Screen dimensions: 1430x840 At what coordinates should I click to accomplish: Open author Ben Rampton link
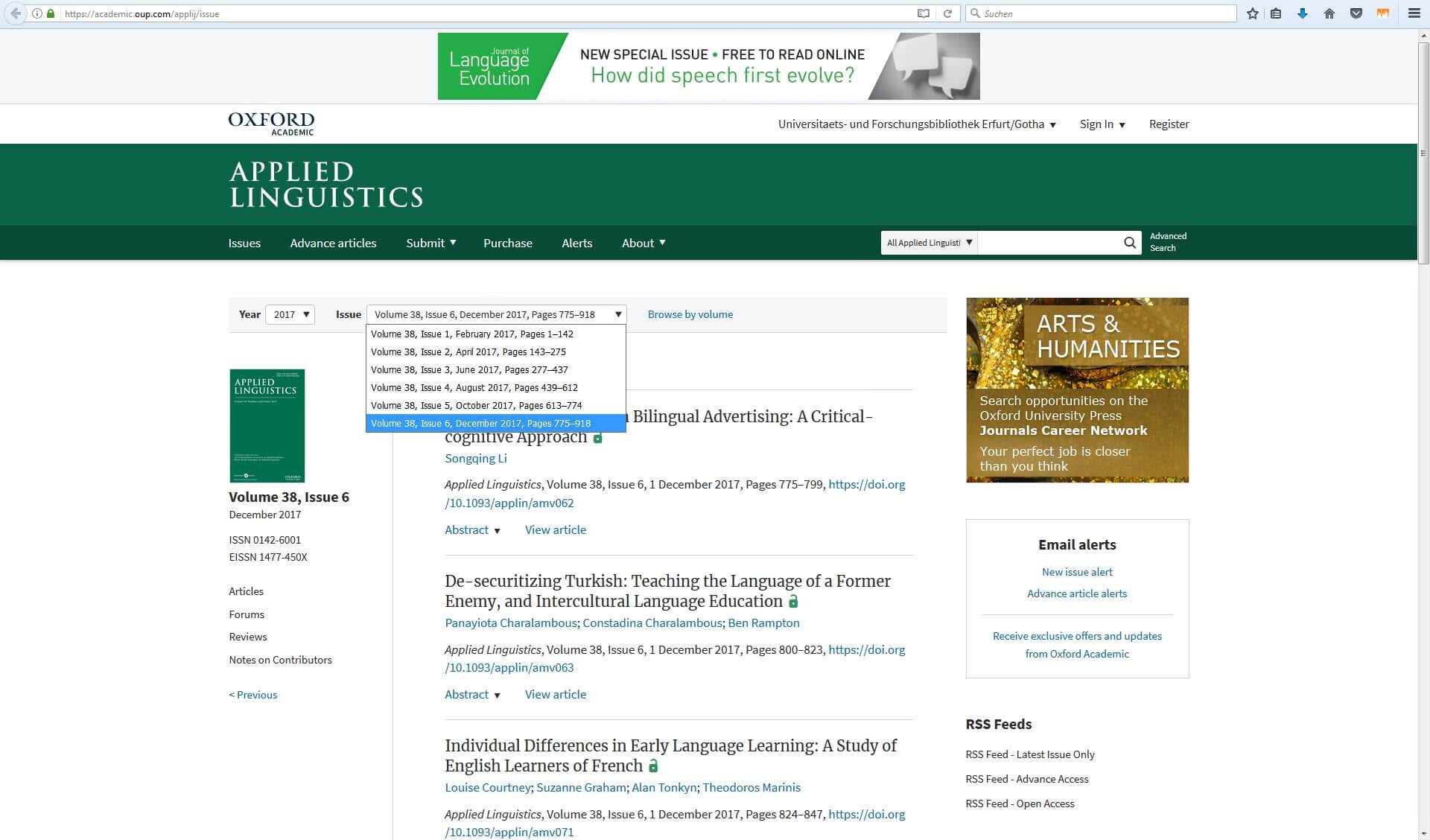click(763, 623)
